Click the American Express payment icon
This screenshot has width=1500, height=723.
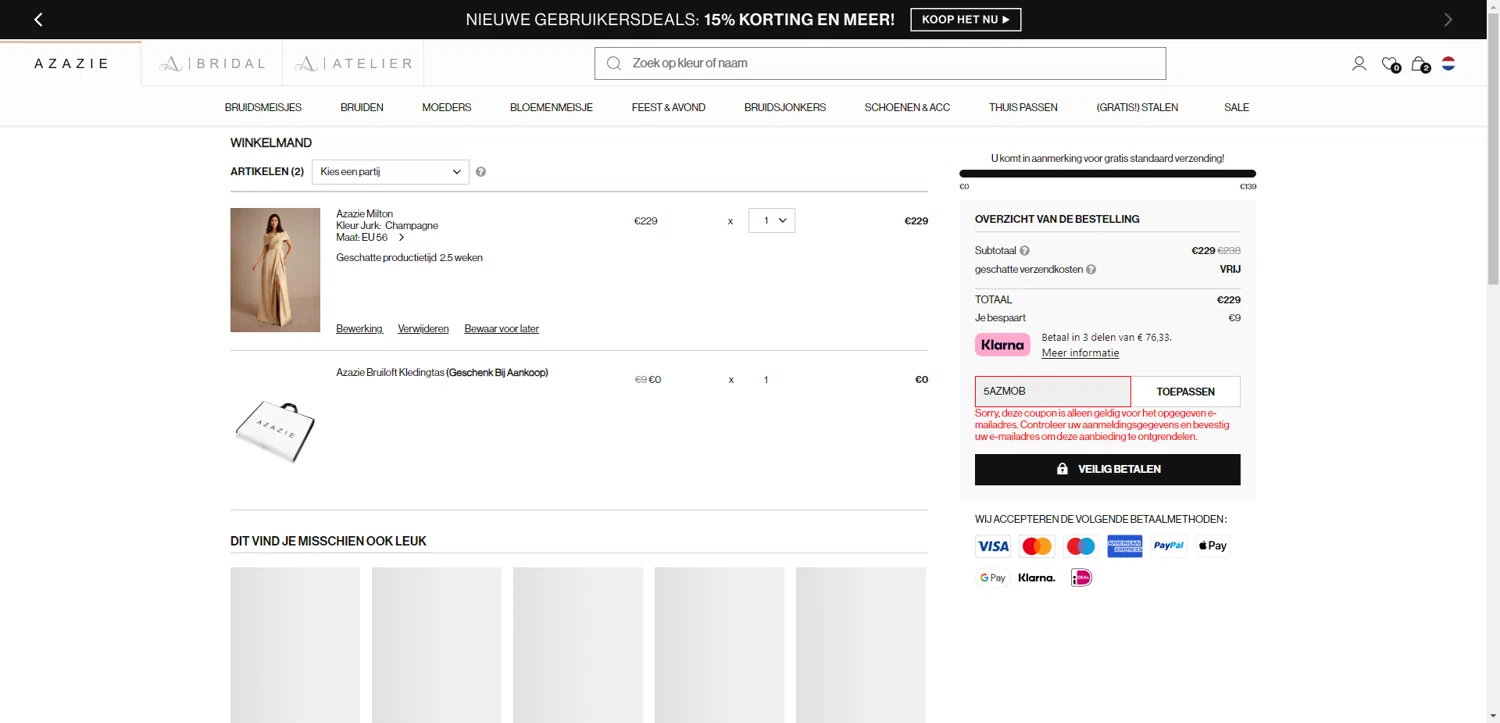coord(1125,546)
